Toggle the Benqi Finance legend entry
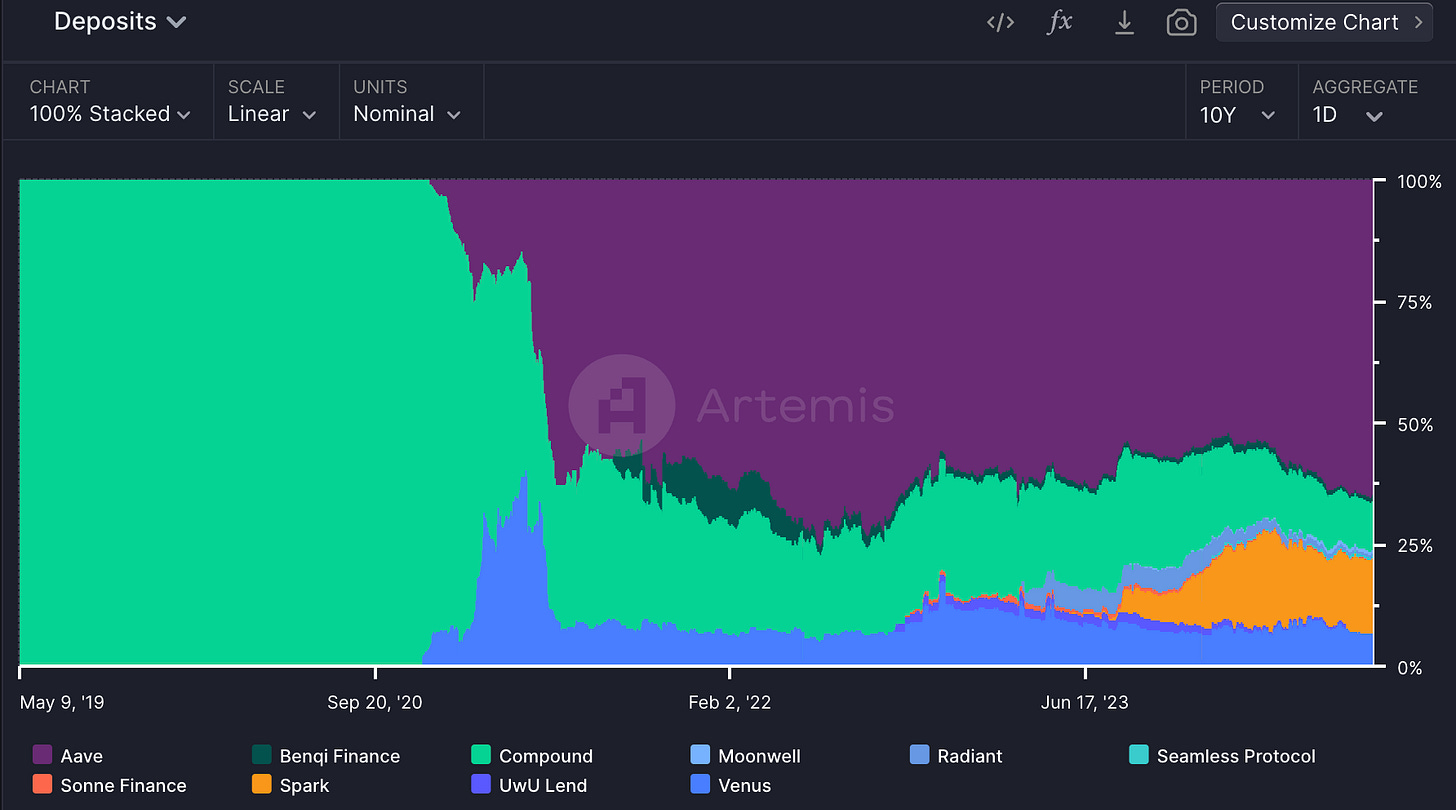 click(x=326, y=756)
